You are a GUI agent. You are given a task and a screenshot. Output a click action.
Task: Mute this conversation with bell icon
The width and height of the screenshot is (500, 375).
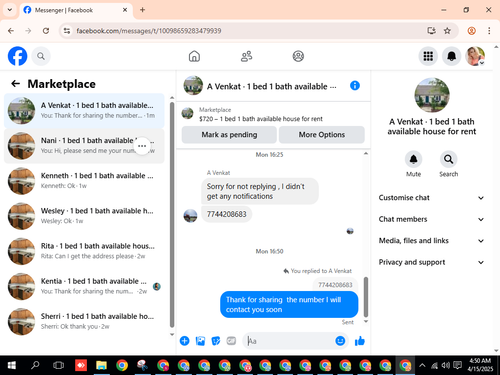413,159
